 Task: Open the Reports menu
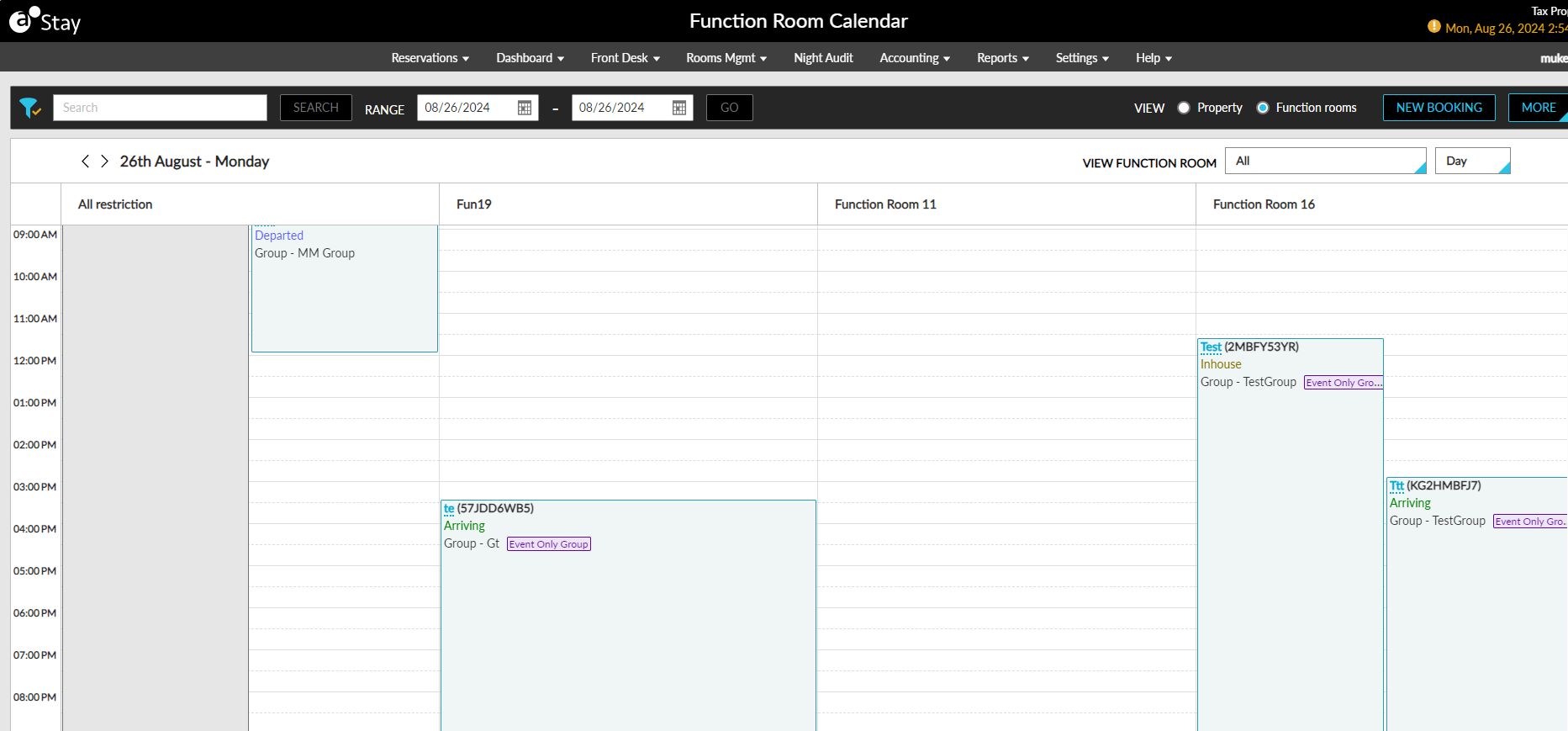point(1003,58)
